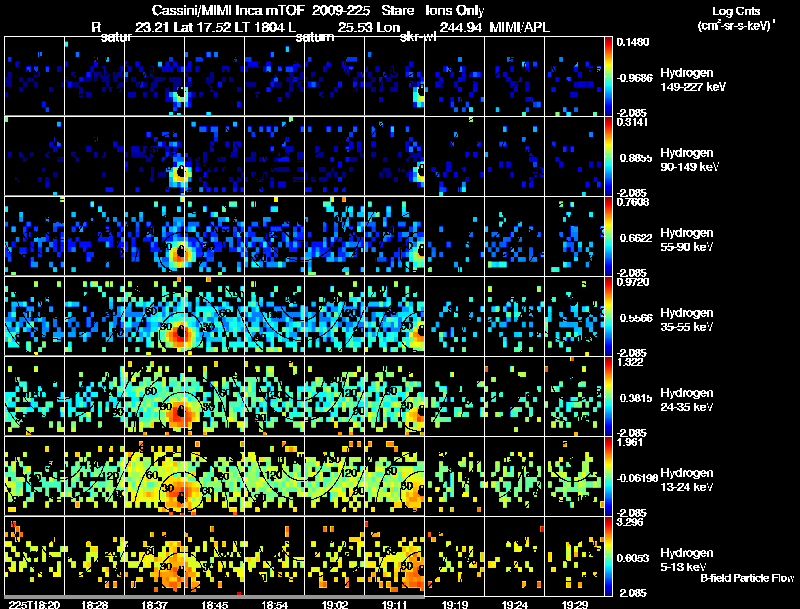800x609 pixels.
Task: Select the 18:45 time label
Action: [x=214, y=604]
